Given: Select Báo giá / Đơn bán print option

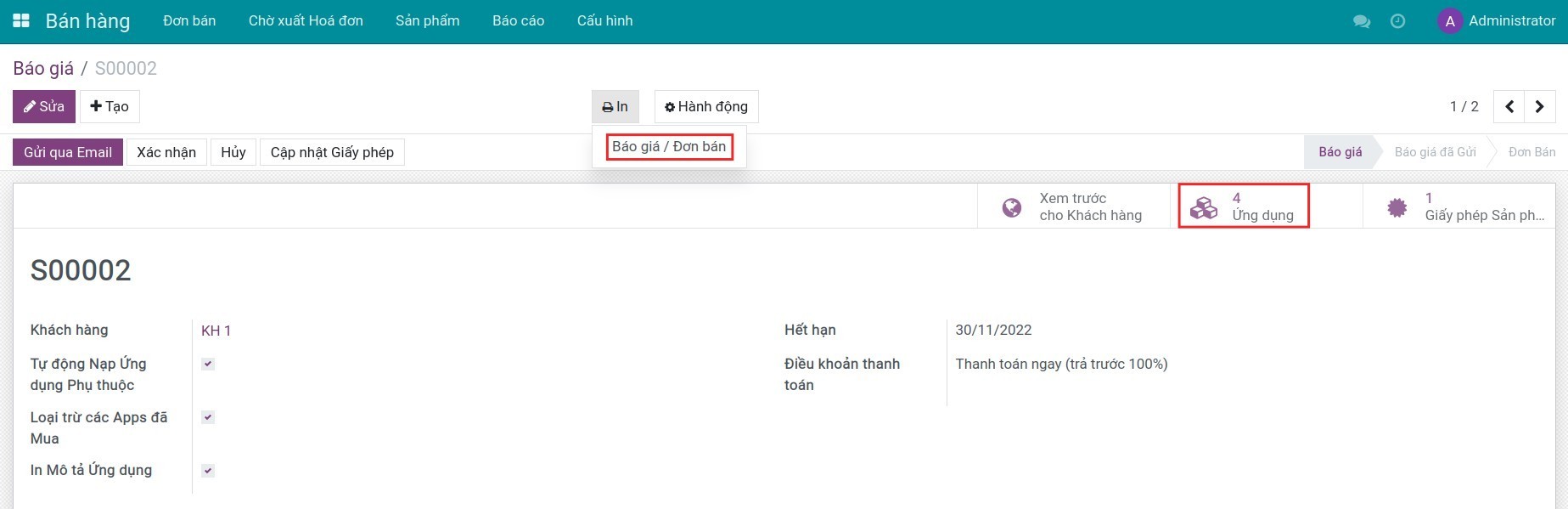Looking at the screenshot, I should (x=669, y=146).
